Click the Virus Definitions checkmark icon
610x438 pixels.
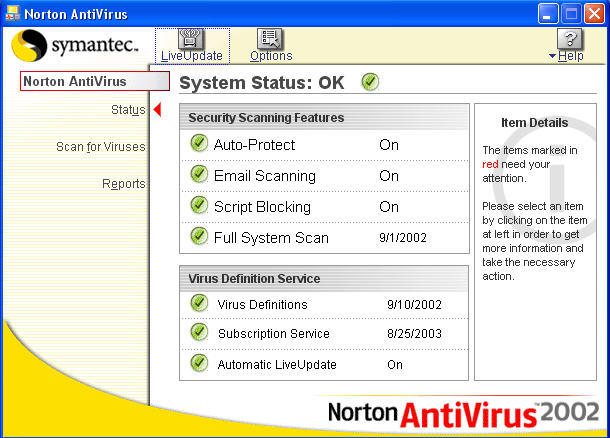click(198, 303)
